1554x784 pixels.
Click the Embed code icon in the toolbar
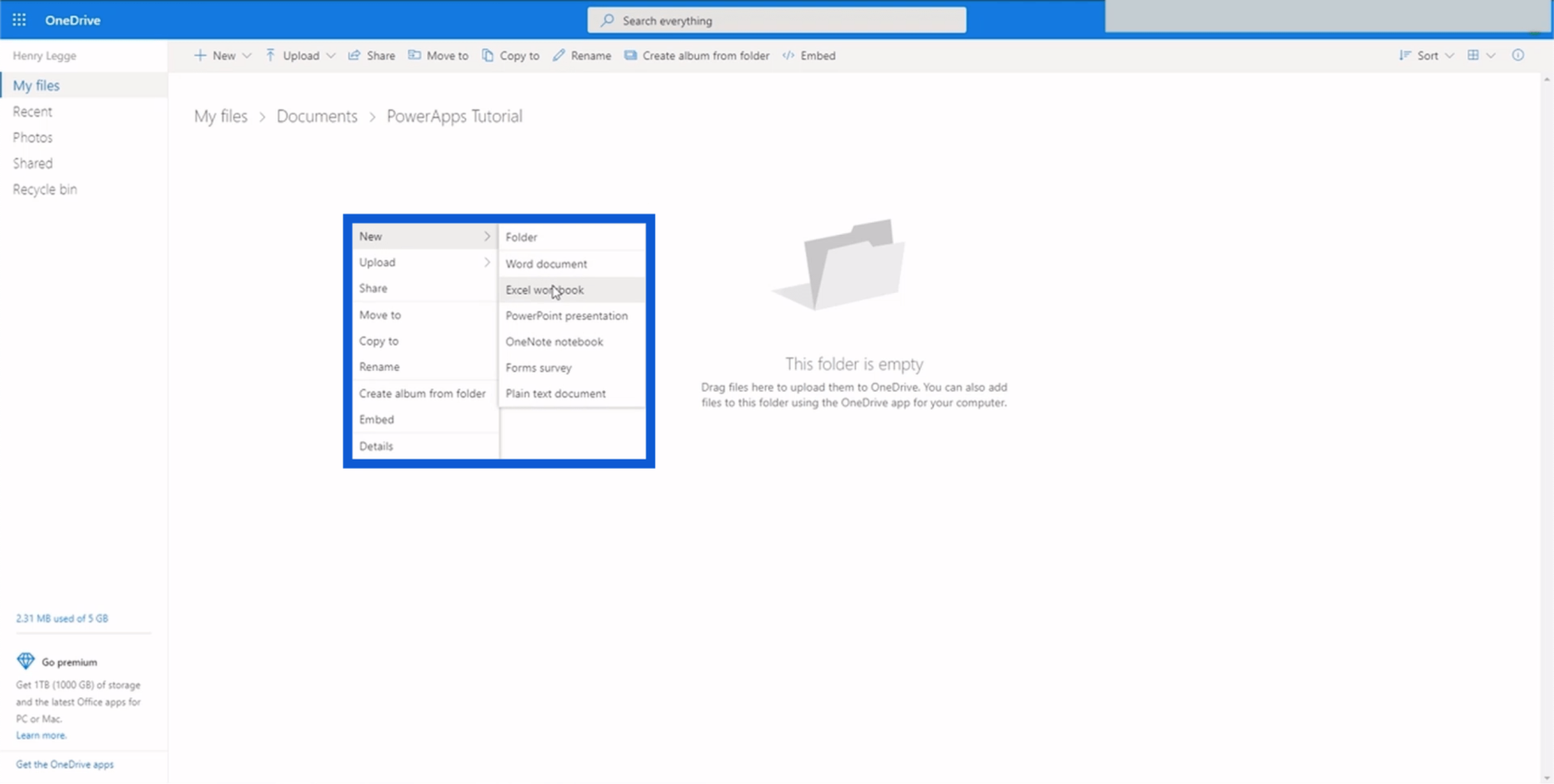(x=788, y=55)
